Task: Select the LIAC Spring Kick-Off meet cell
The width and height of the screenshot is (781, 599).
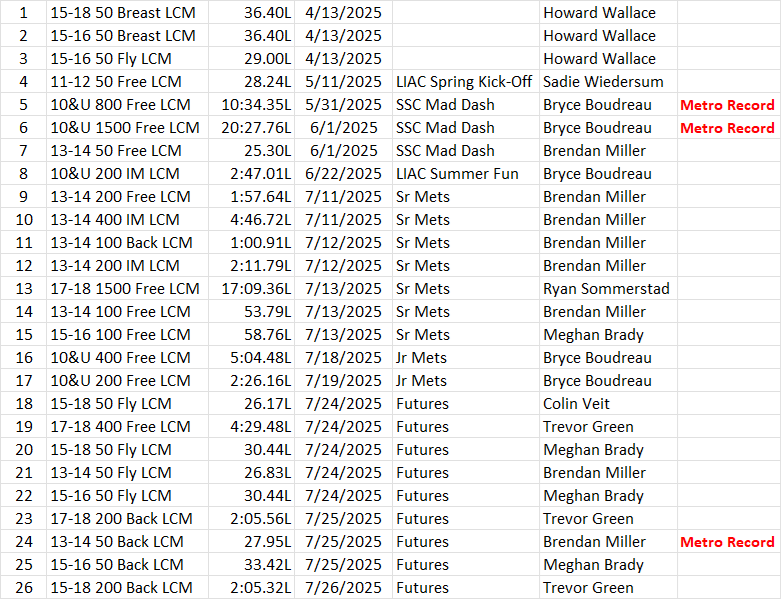Action: [464, 82]
